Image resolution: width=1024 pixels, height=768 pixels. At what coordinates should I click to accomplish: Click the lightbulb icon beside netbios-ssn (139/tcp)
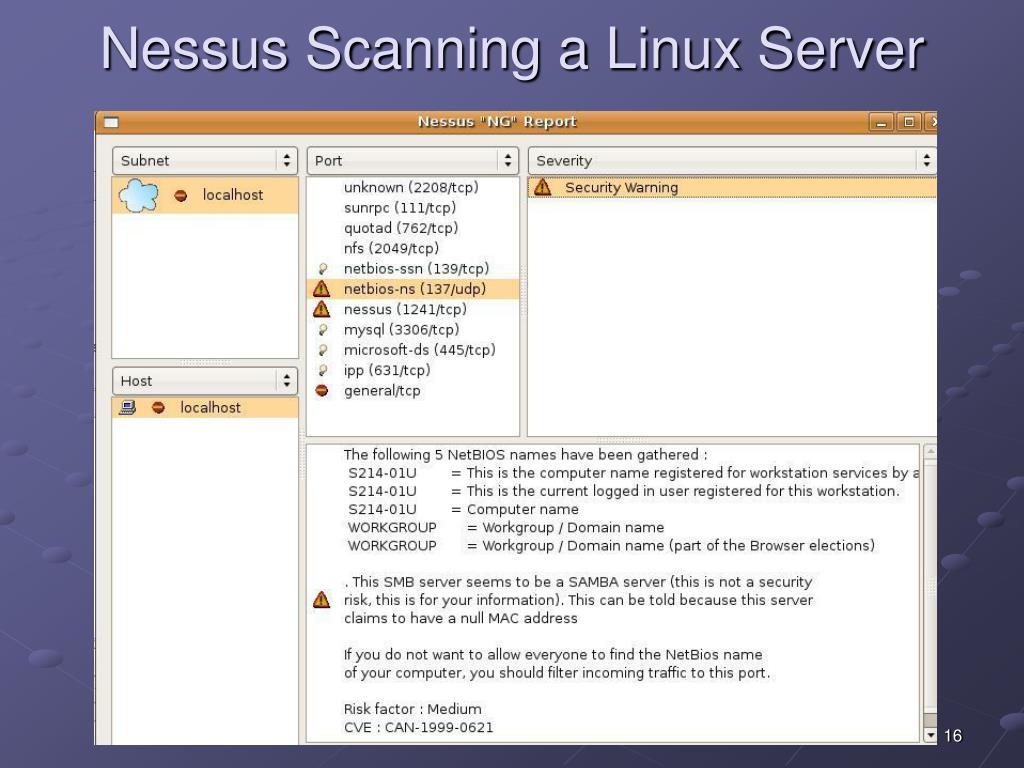pyautogui.click(x=322, y=268)
